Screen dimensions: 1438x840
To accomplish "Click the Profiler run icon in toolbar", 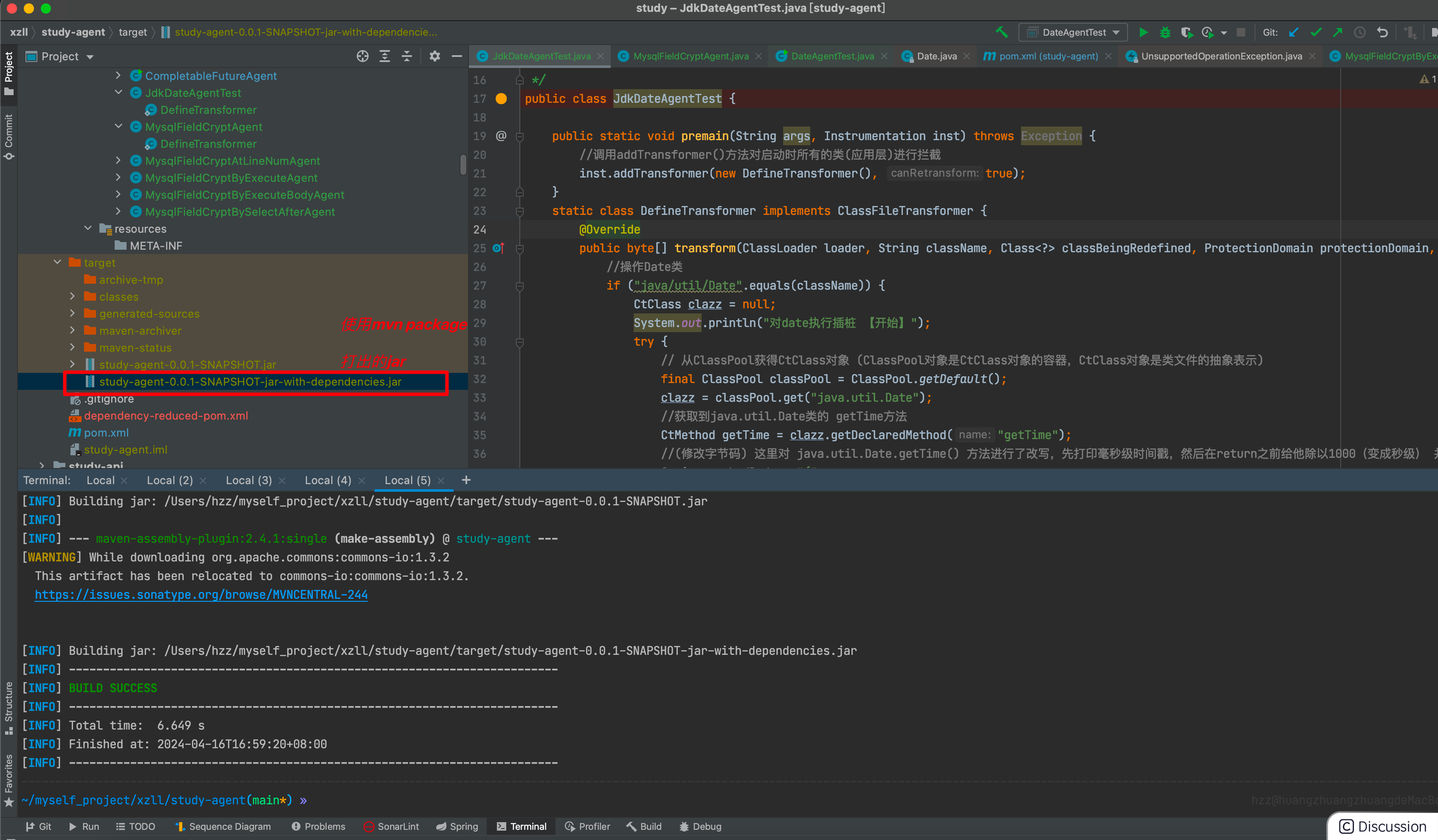I will [1207, 33].
